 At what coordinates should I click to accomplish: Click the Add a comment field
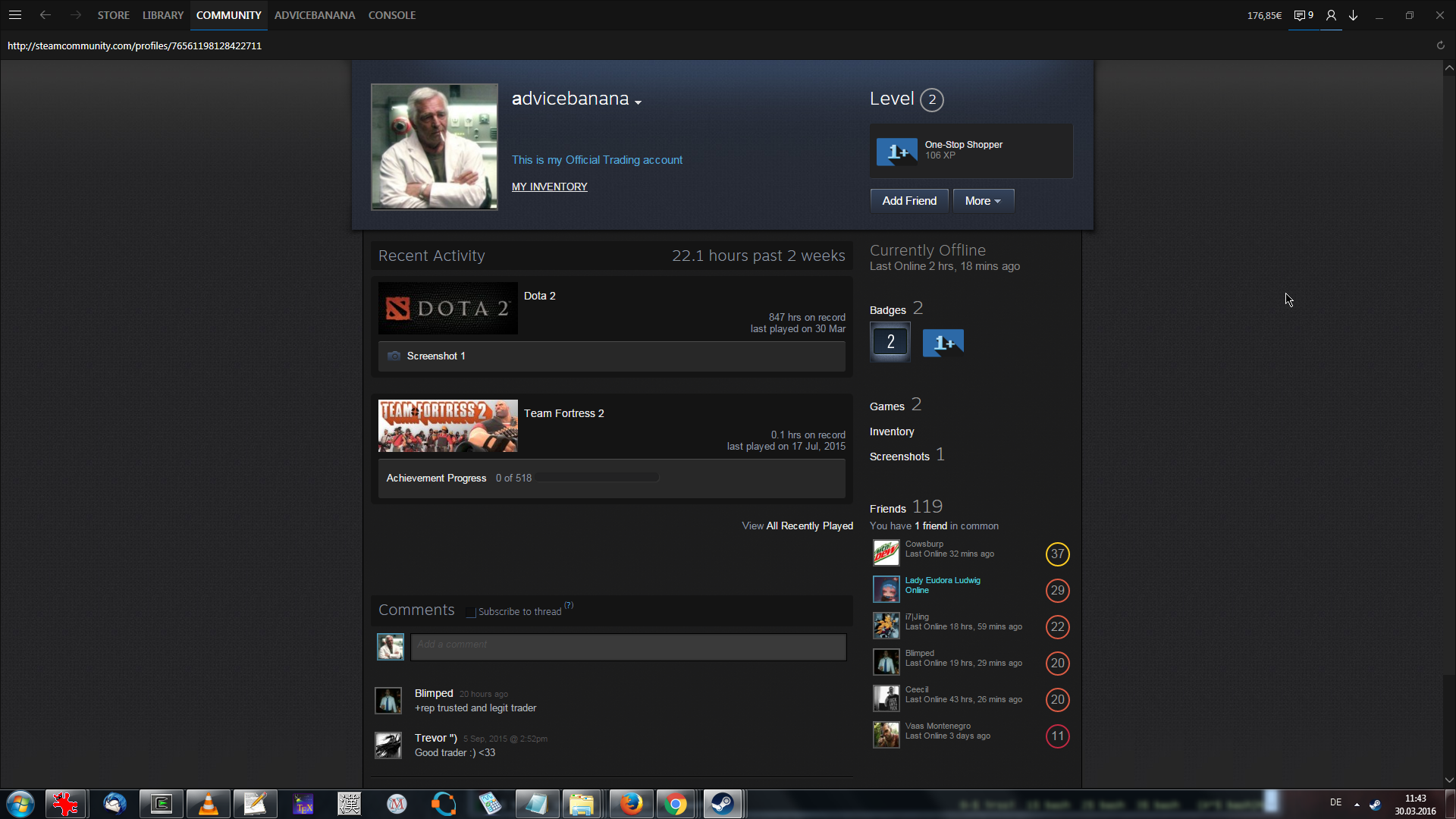628,647
